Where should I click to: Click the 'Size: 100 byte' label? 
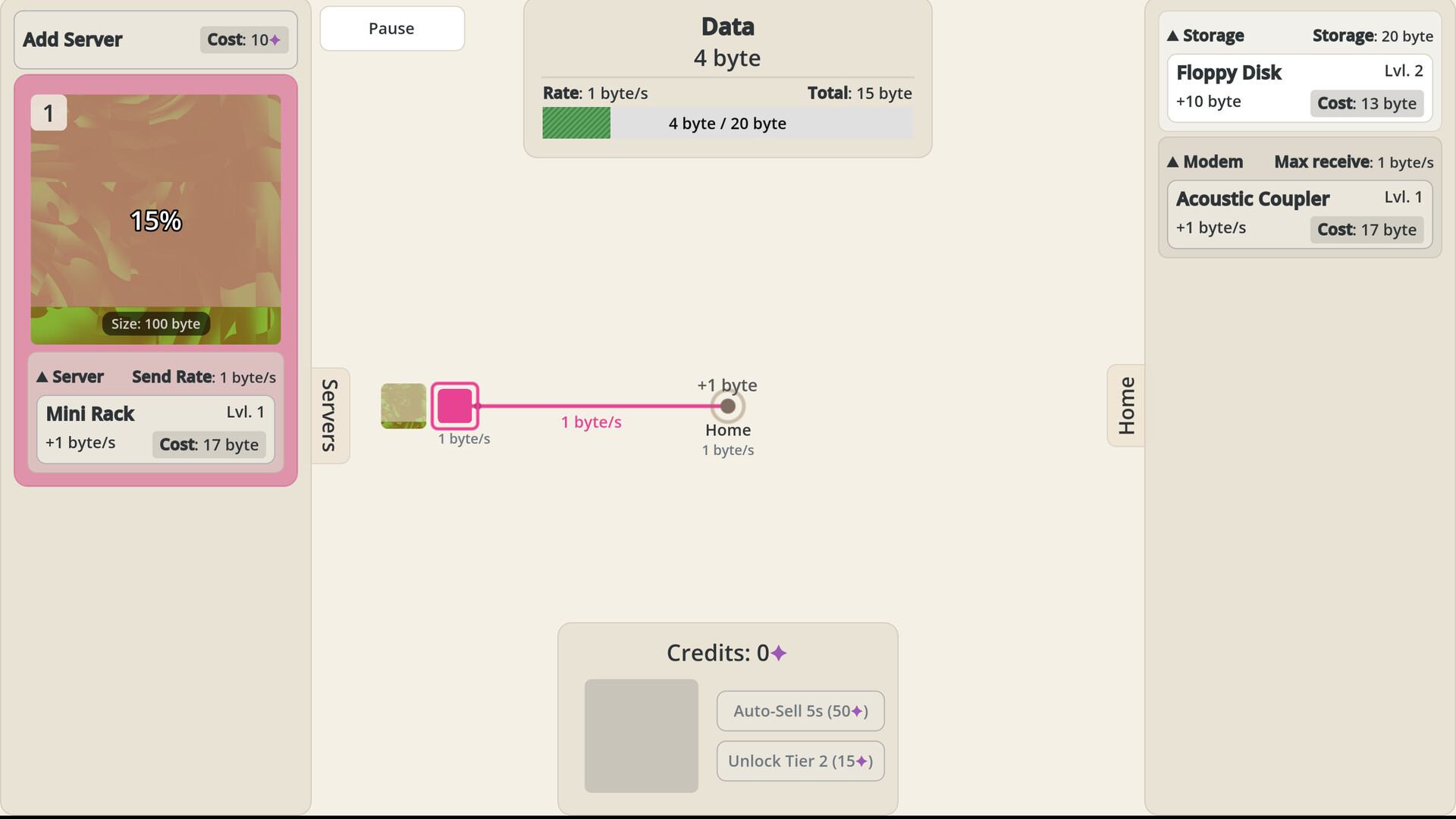(x=155, y=324)
